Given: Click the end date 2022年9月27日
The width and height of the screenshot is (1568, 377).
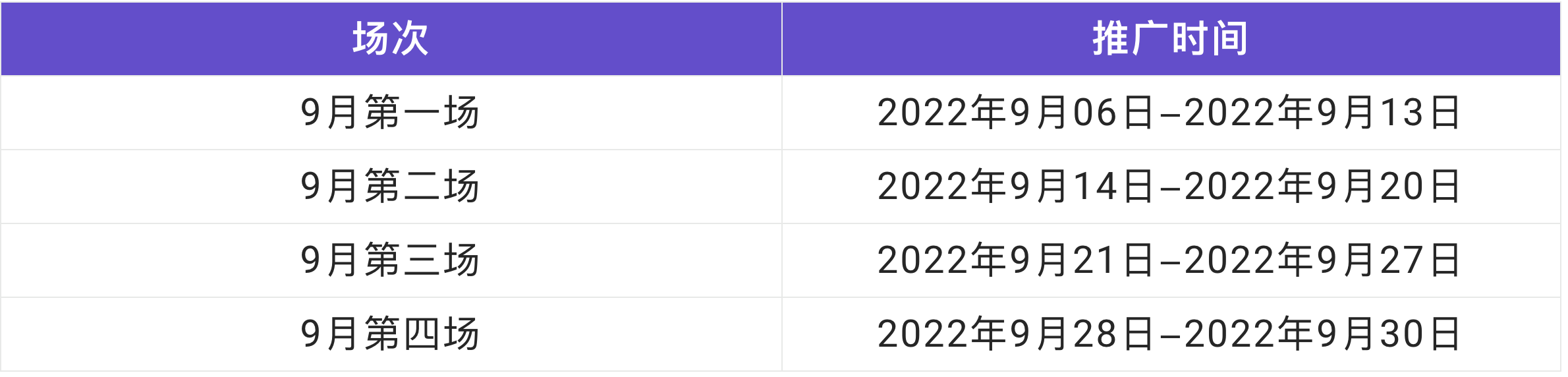Looking at the screenshot, I should pos(1322,260).
